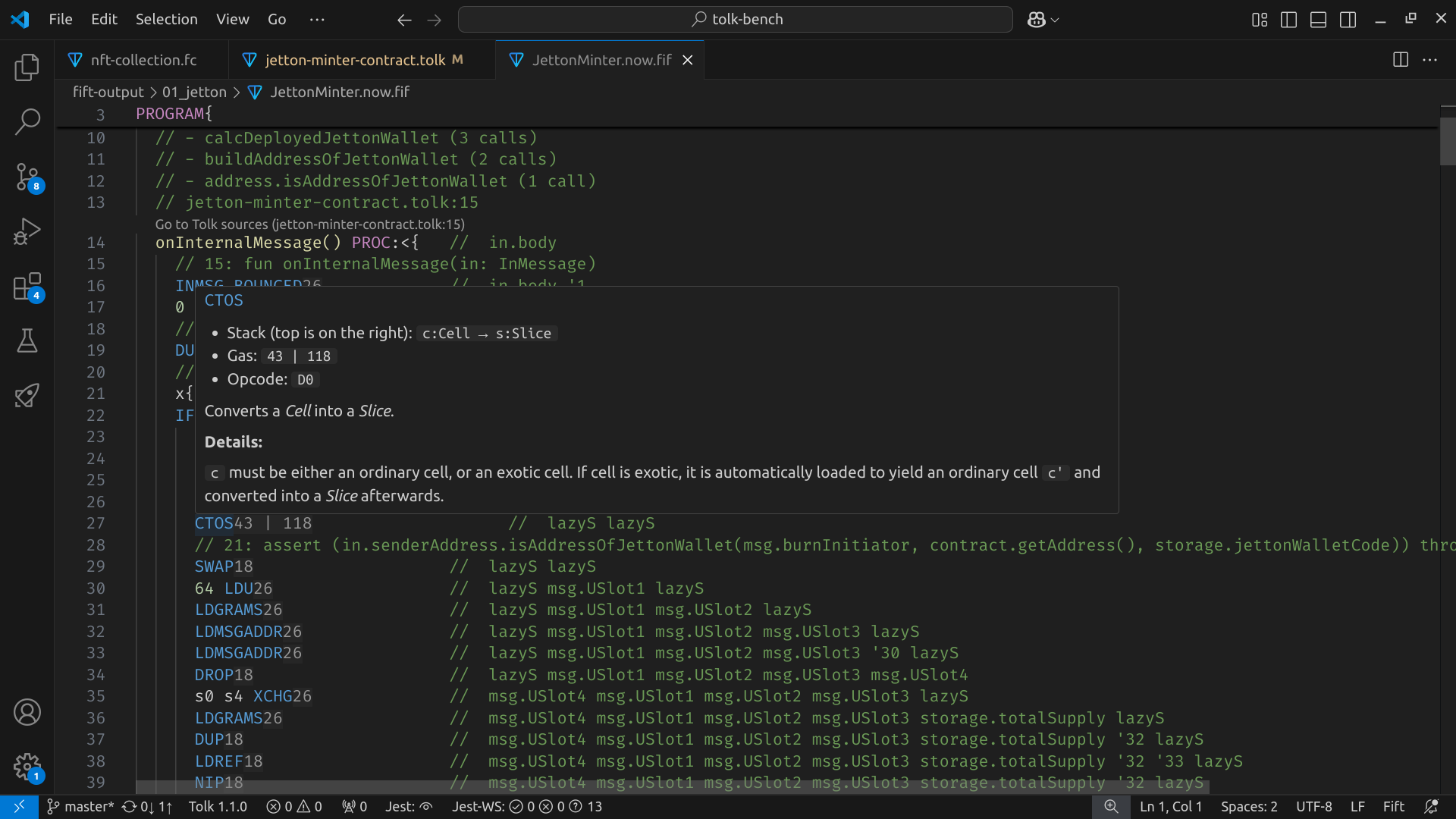1456x819 pixels.
Task: Open Extensions view with 4 updates
Action: click(27, 287)
